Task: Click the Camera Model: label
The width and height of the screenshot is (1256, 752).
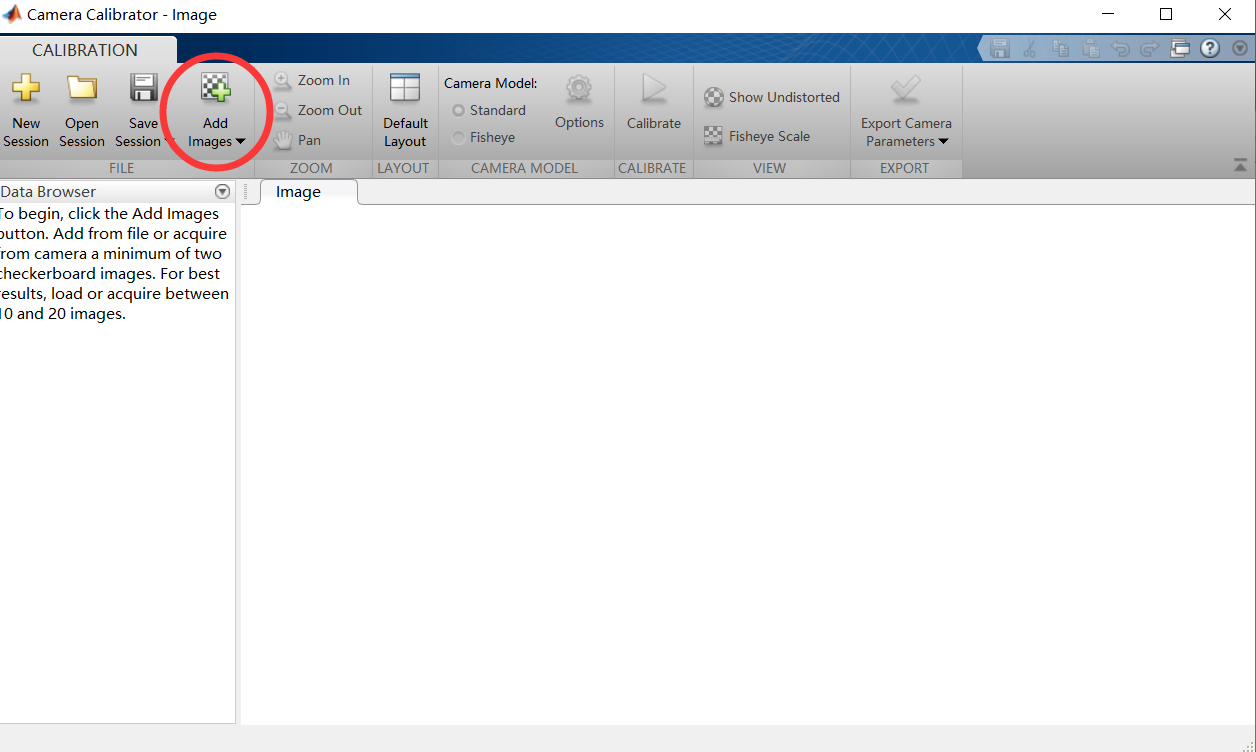Action: coord(491,83)
